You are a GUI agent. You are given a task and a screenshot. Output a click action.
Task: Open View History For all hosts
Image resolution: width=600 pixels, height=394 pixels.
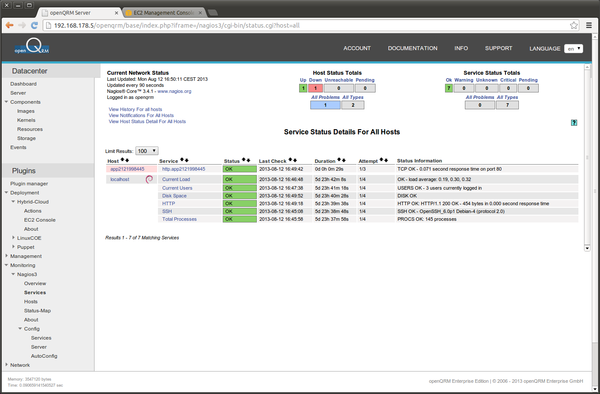135,109
